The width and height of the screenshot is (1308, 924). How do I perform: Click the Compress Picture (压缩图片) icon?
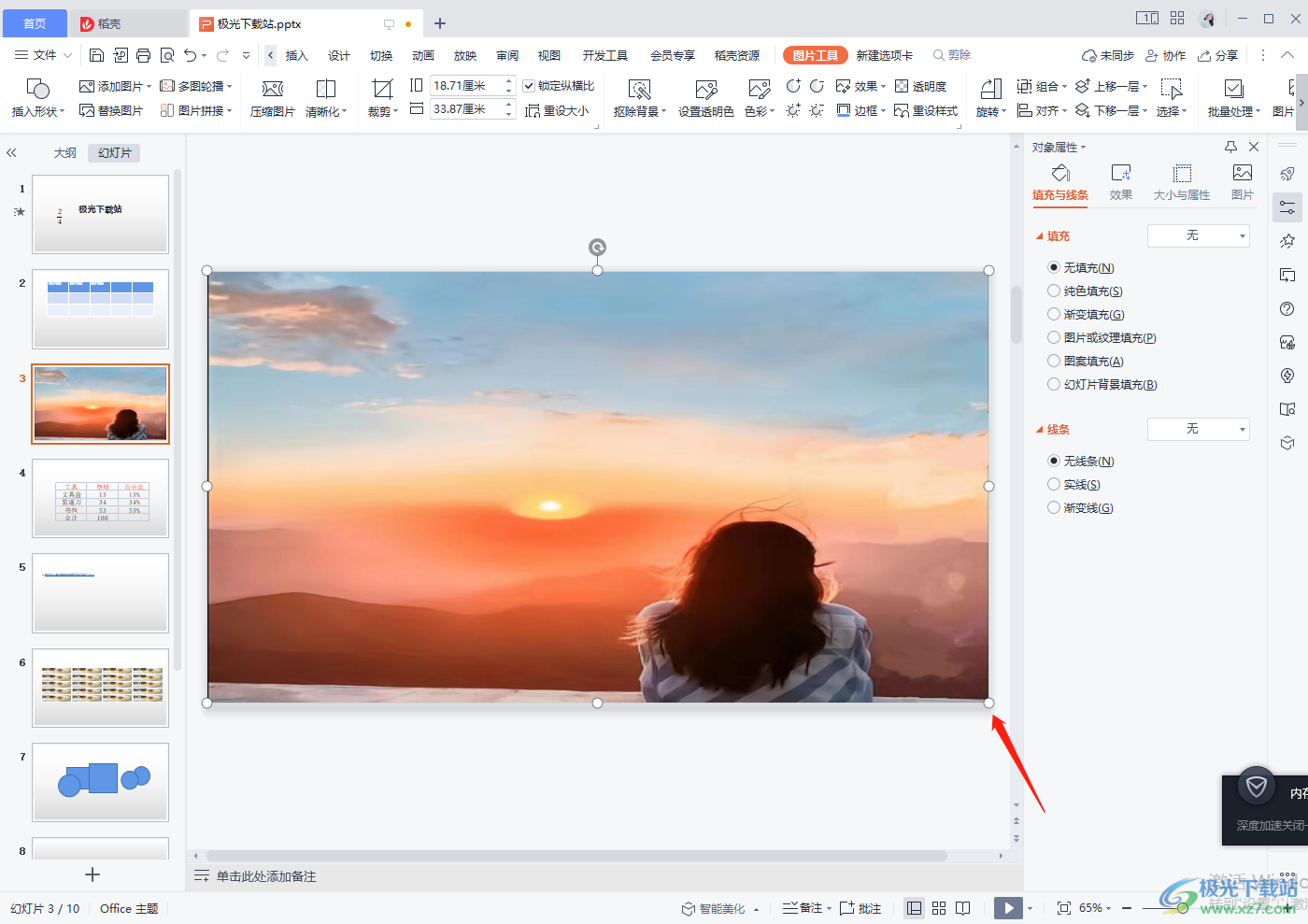tap(273, 89)
